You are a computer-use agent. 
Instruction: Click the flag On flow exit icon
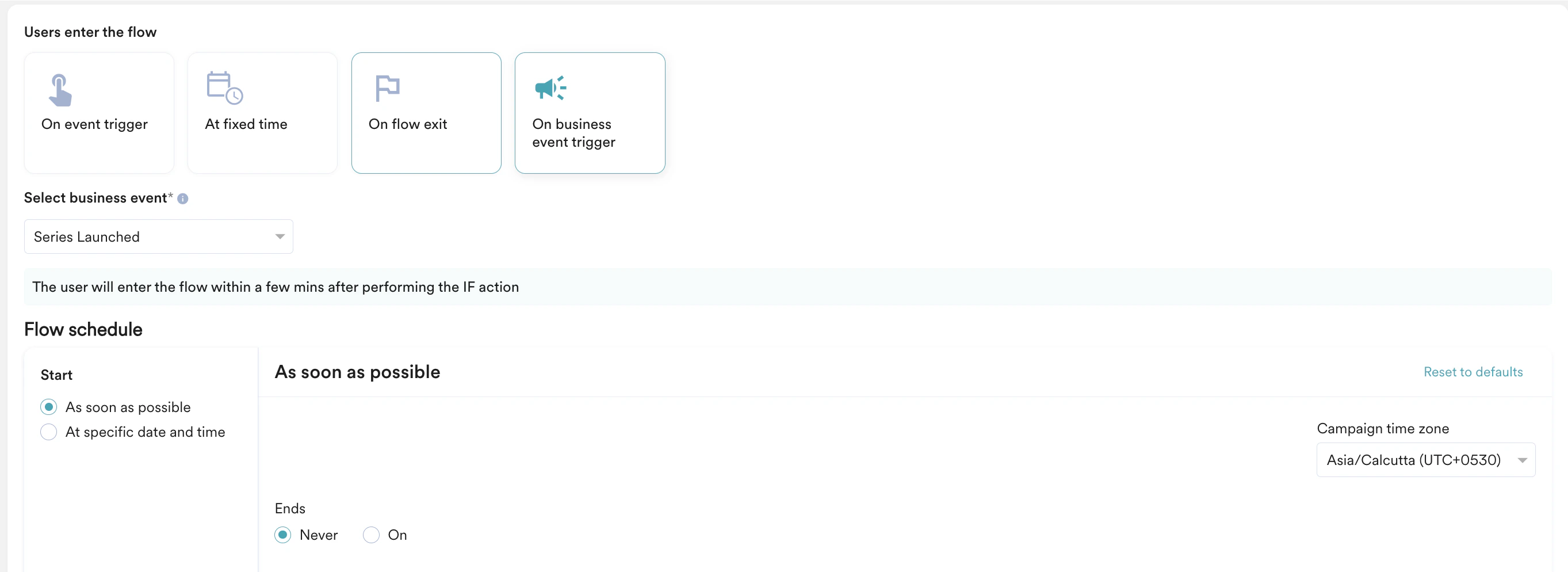point(387,88)
